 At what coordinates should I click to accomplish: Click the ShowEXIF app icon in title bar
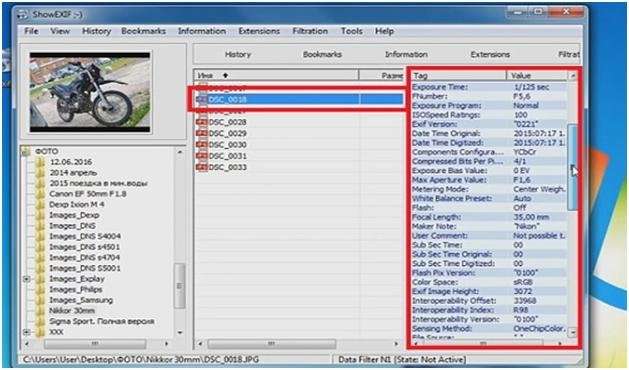23,14
